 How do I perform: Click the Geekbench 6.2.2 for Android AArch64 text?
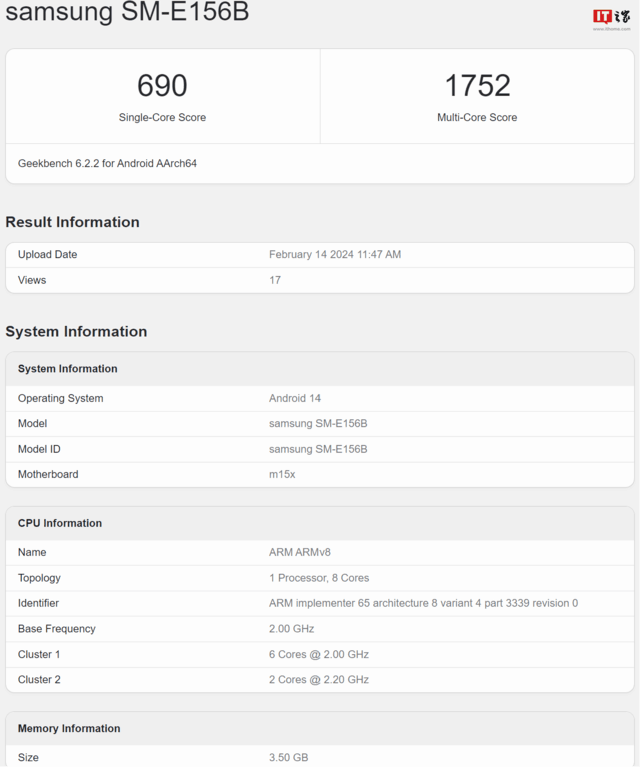107,163
